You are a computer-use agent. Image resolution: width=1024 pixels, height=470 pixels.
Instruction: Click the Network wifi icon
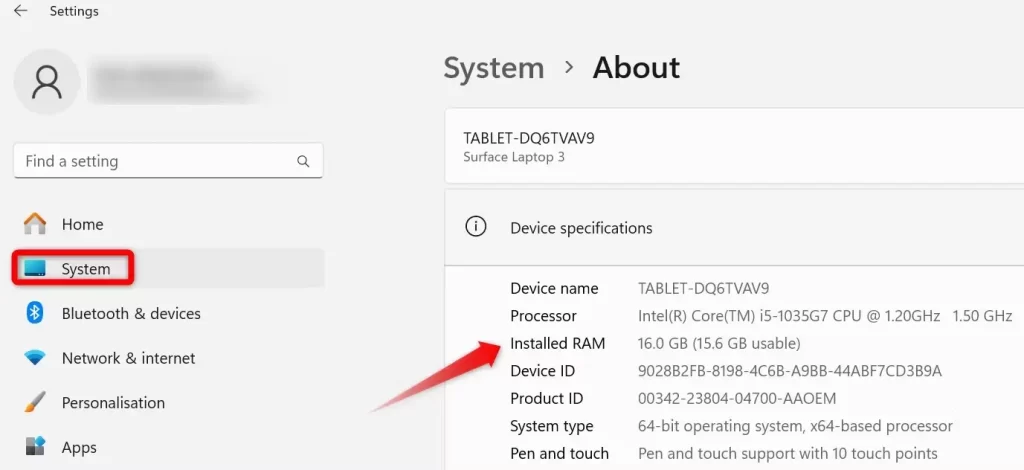click(35, 358)
